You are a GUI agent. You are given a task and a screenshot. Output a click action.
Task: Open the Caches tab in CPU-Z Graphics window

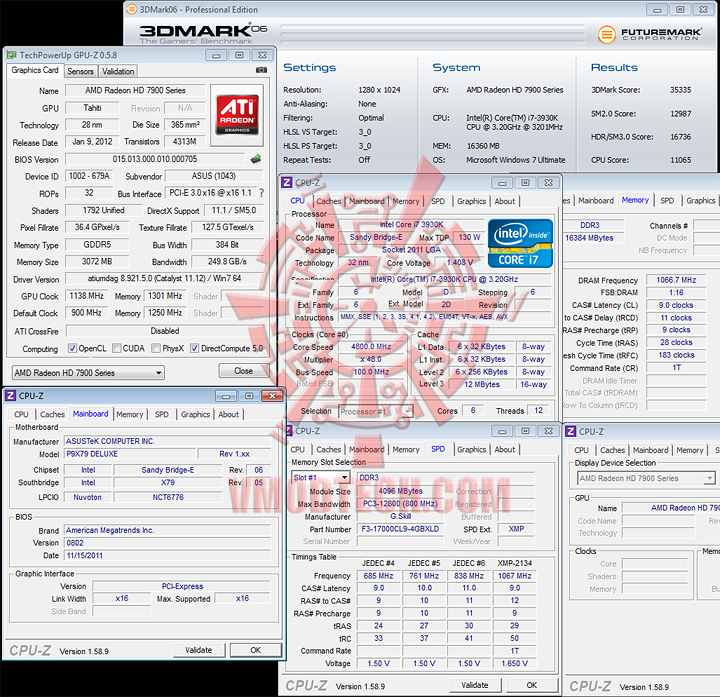pos(613,450)
